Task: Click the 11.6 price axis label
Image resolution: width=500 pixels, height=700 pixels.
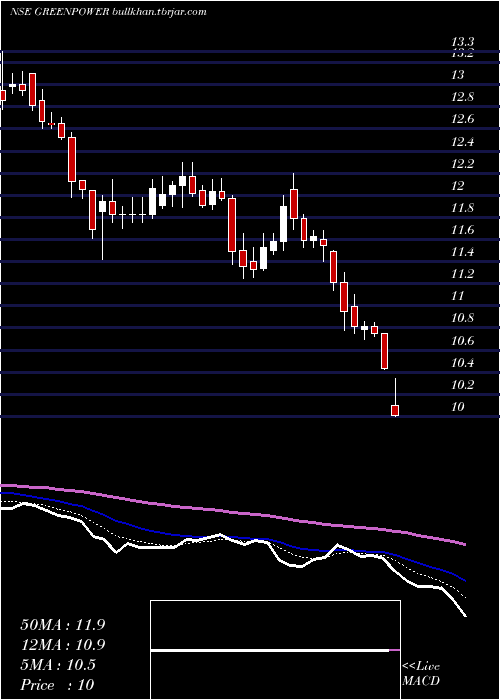Action: point(462,230)
